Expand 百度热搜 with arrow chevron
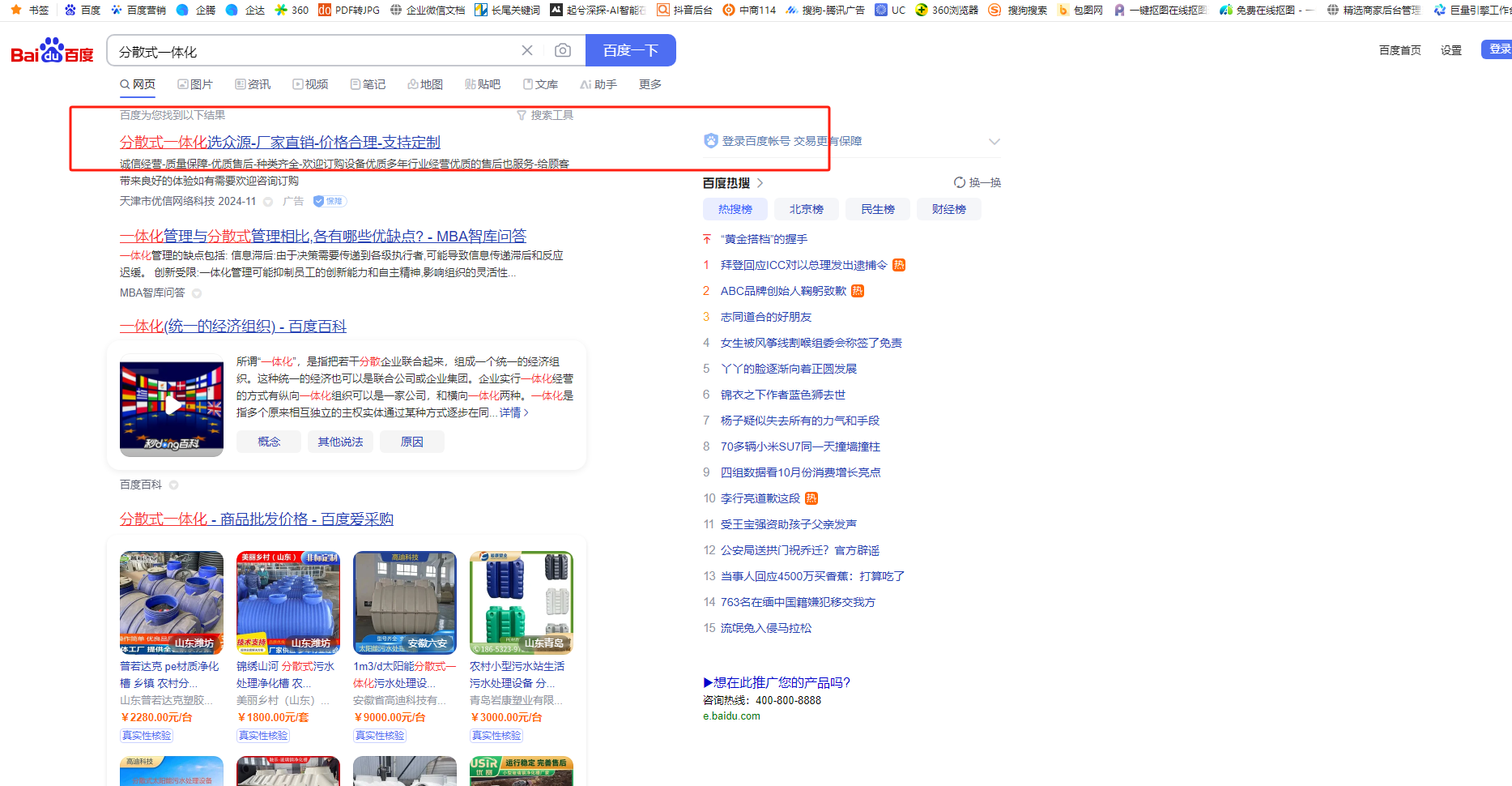The image size is (1512, 786). [760, 183]
